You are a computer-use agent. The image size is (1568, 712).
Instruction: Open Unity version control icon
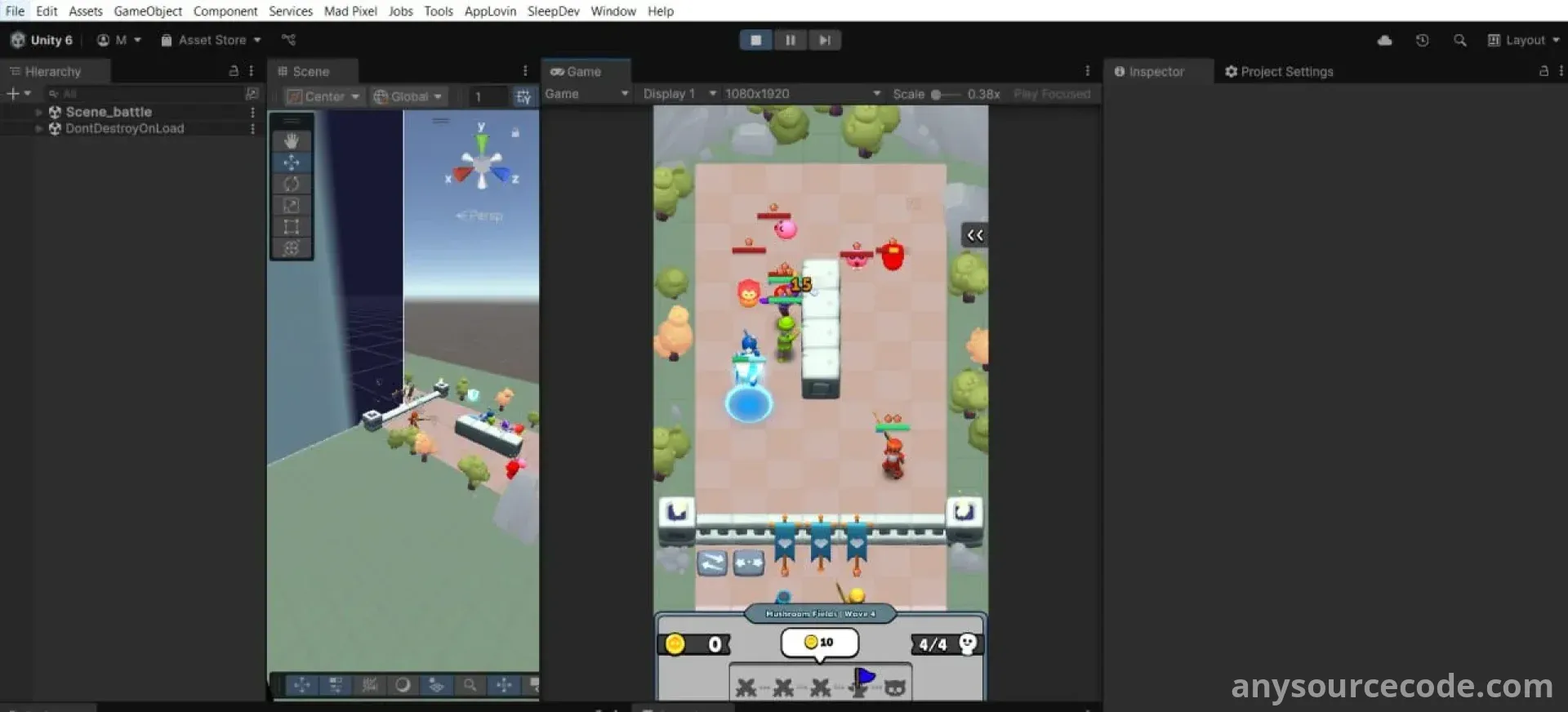pos(288,40)
